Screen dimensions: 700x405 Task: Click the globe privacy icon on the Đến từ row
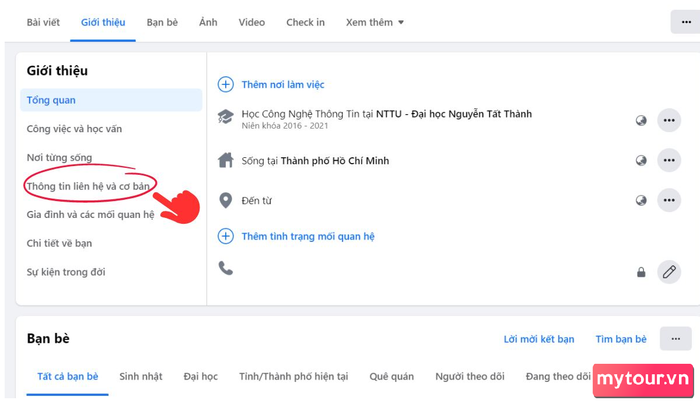641,200
